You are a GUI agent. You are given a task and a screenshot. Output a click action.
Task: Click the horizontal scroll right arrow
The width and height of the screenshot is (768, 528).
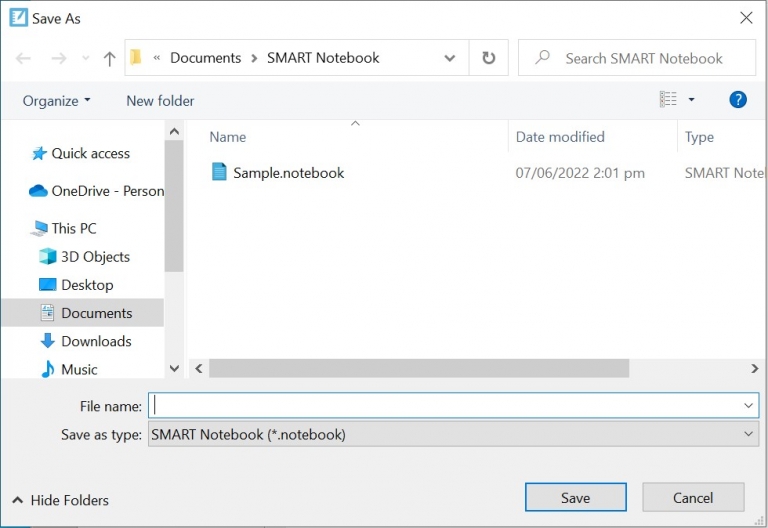pos(755,368)
